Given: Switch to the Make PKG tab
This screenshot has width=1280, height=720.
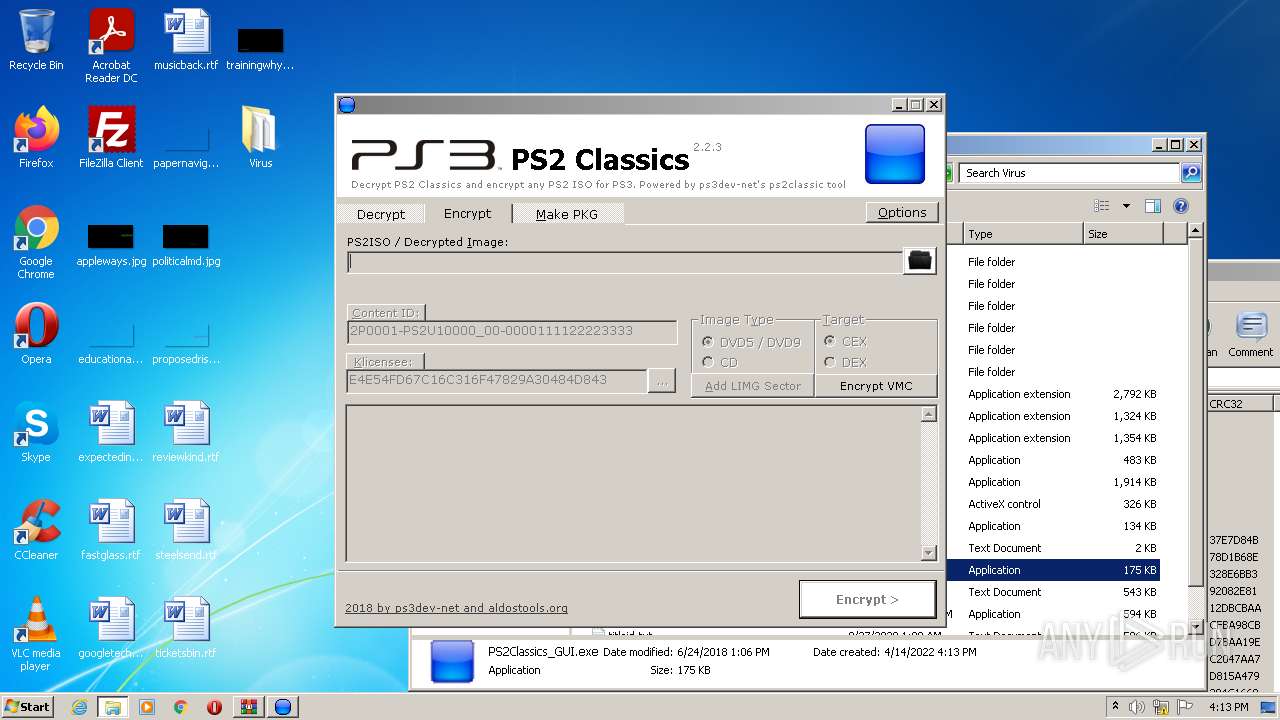Looking at the screenshot, I should 567,214.
